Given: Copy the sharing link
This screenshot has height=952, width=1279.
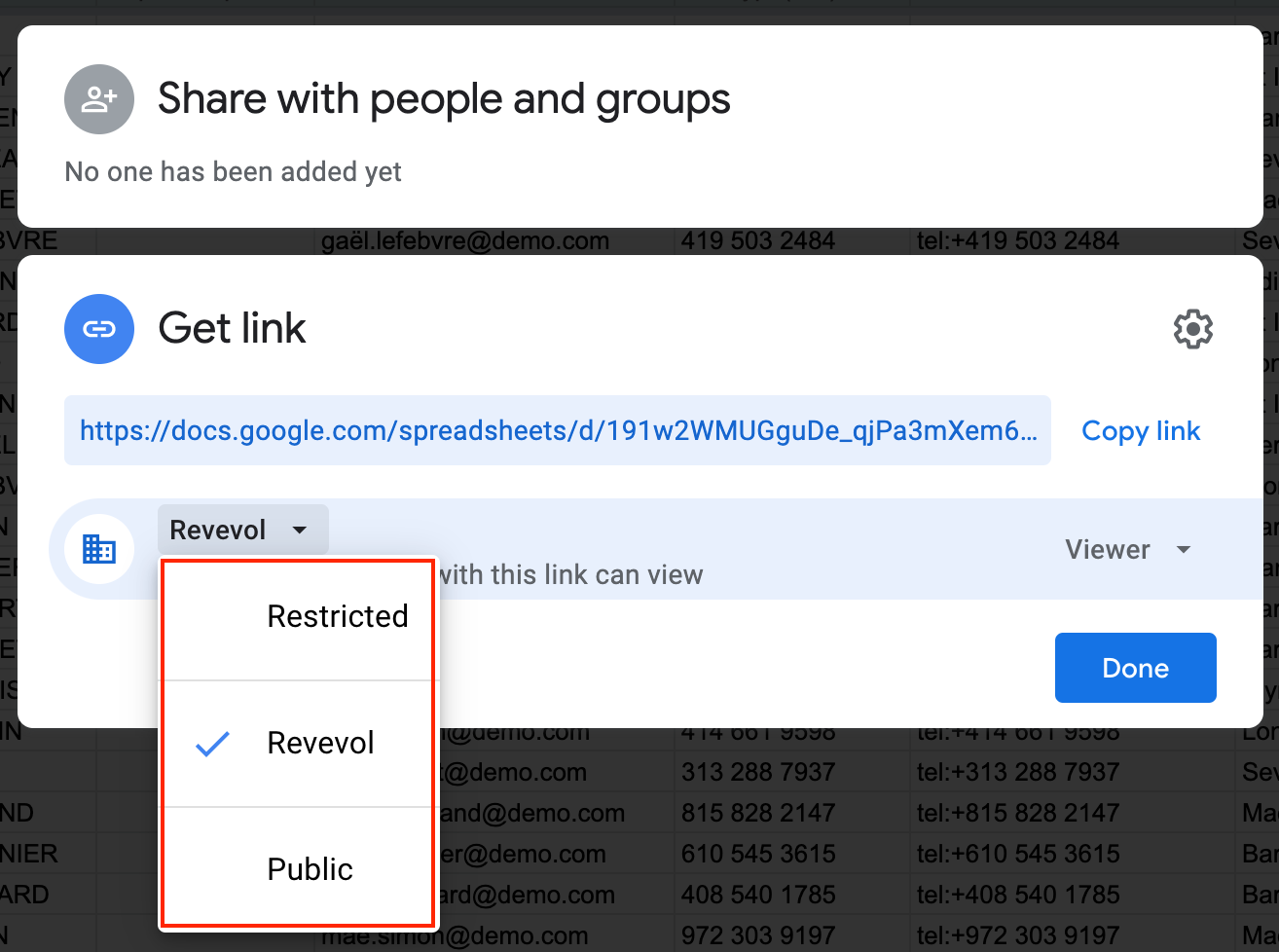Looking at the screenshot, I should click(x=1141, y=430).
